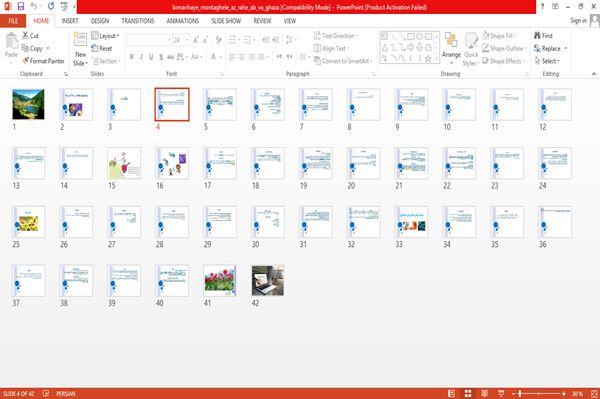Toggle Italic formatting

pos(141,57)
